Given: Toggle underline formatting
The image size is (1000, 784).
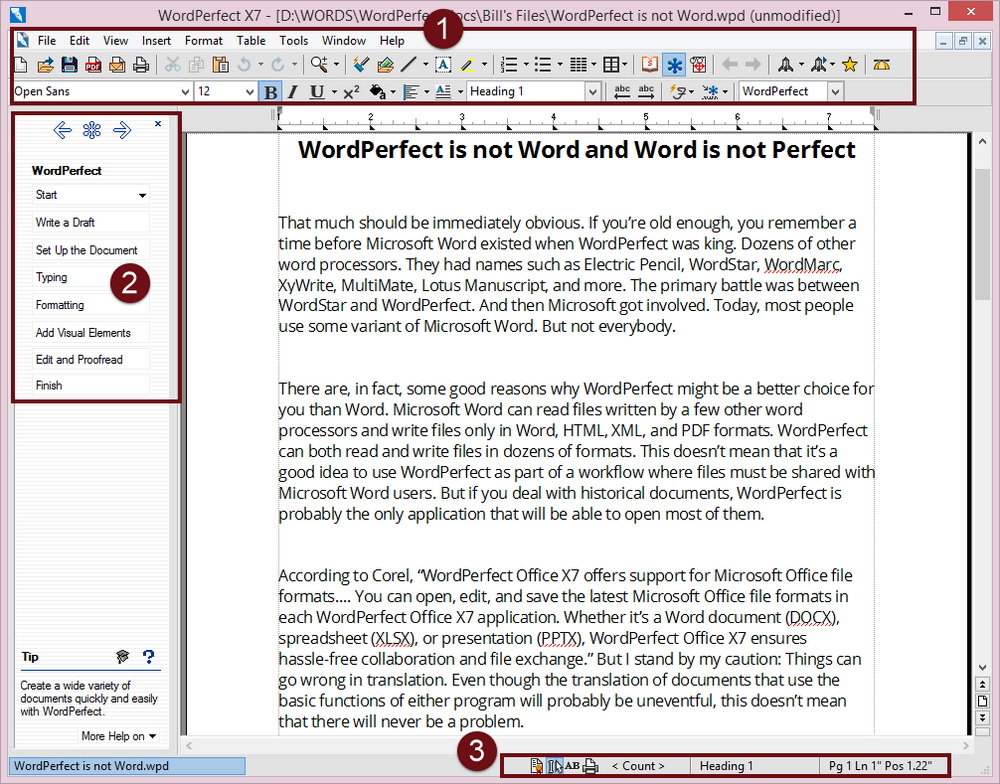Looking at the screenshot, I should click(316, 92).
